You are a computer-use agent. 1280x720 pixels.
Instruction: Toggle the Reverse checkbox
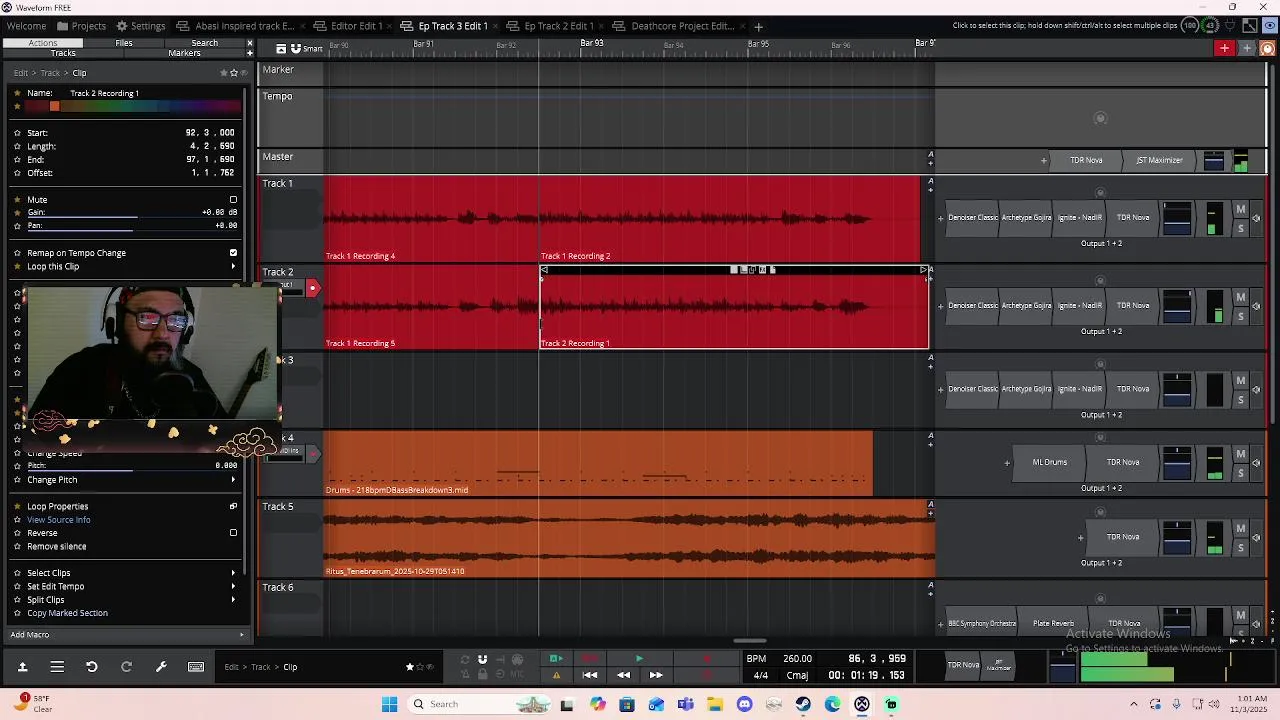(233, 533)
